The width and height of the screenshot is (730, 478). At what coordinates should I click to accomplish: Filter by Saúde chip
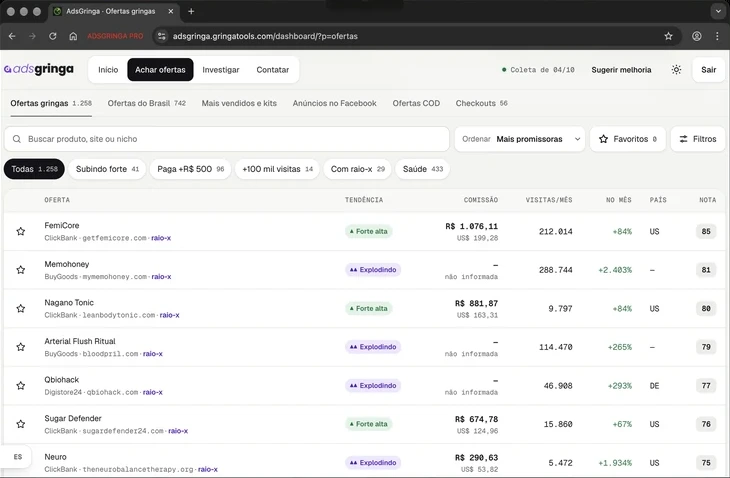422,169
